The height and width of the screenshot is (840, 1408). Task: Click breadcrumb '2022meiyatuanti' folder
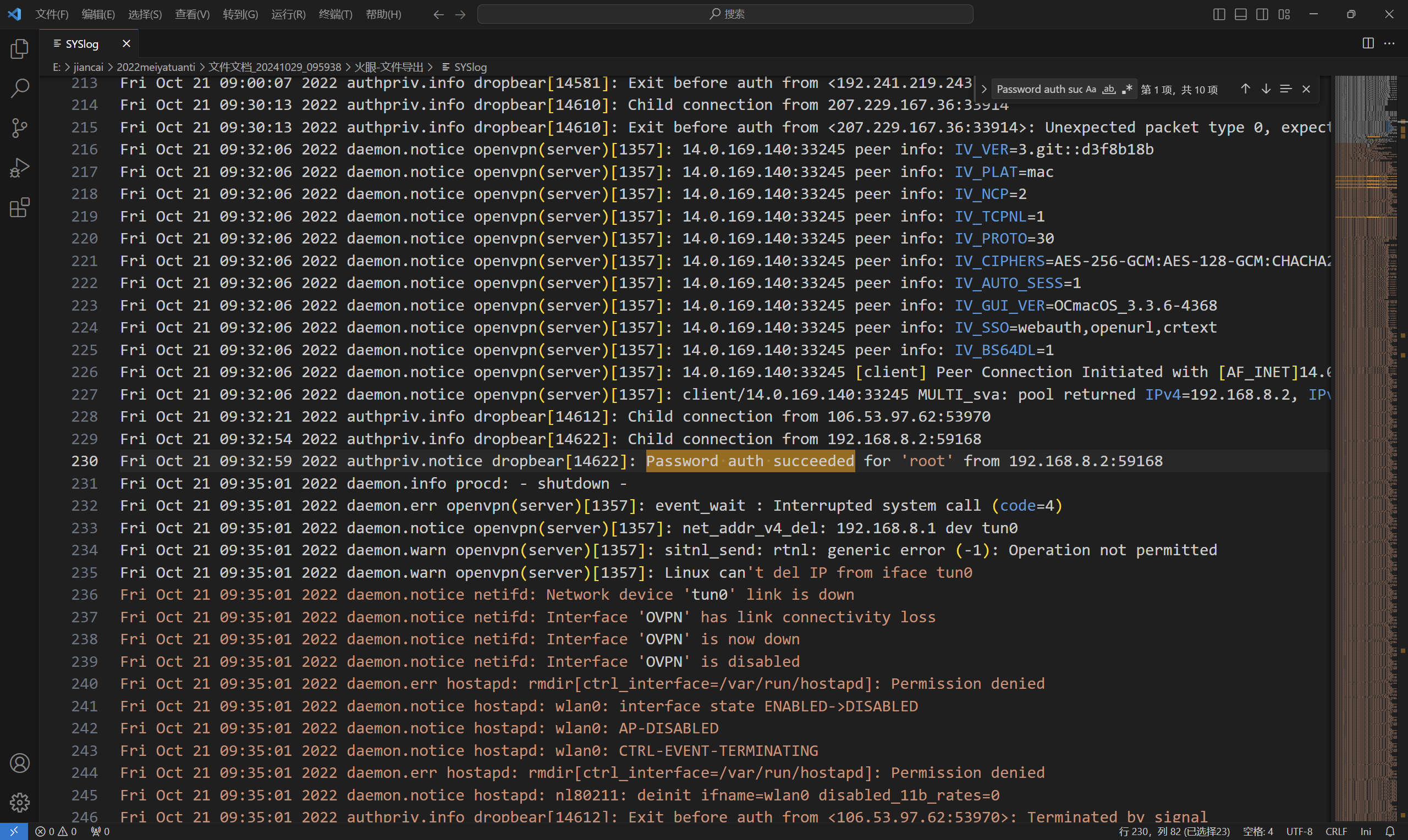click(156, 67)
